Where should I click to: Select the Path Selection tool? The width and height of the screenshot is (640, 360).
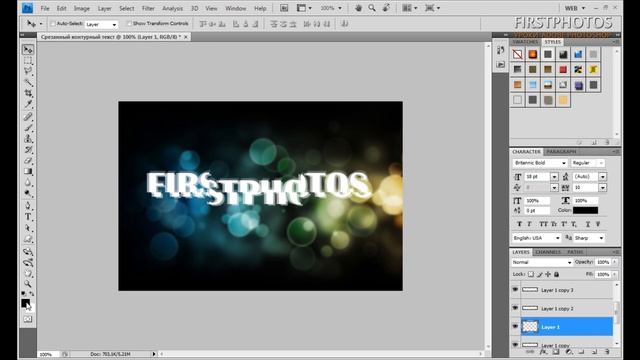point(28,228)
